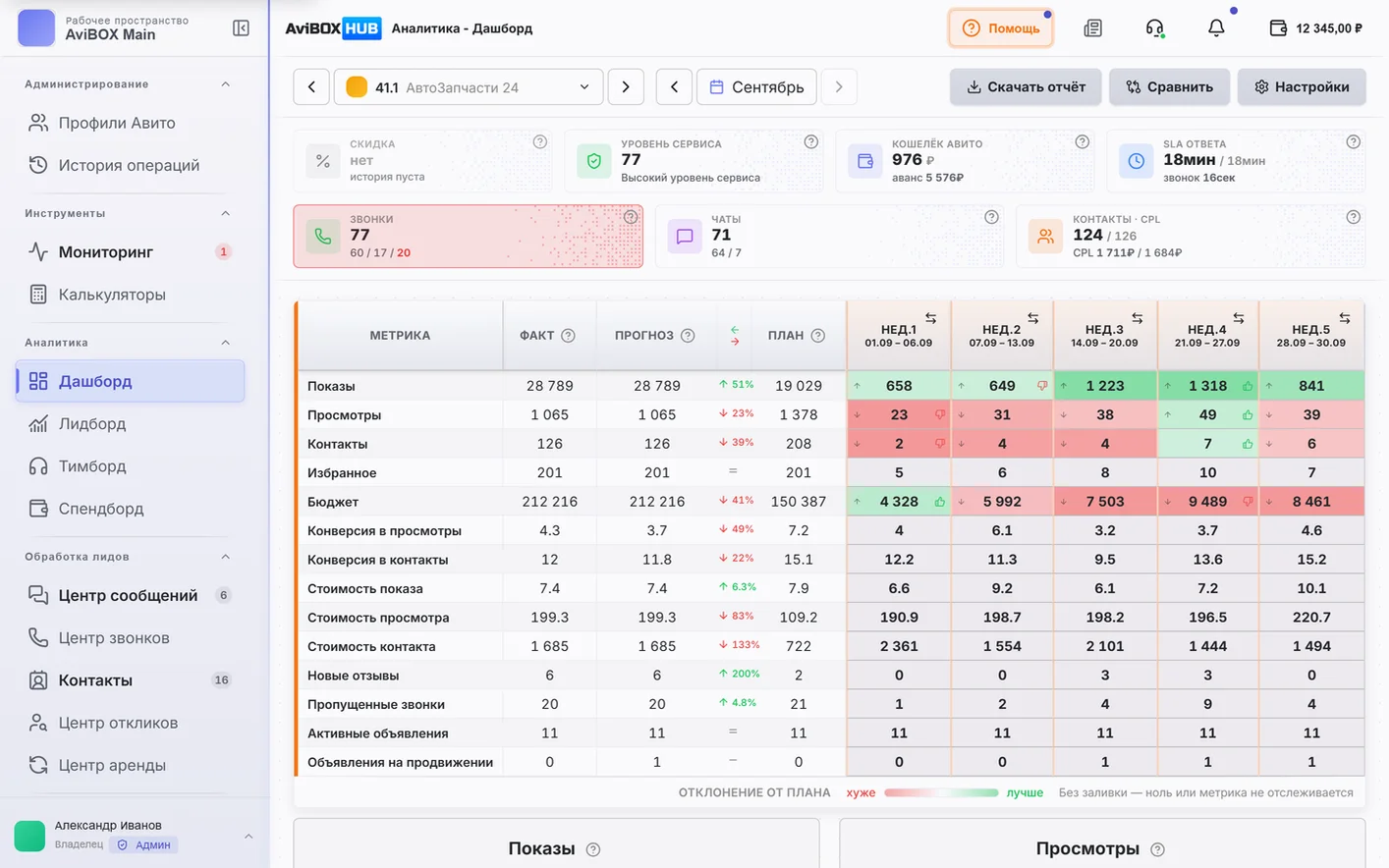The width and height of the screenshot is (1389, 868).
Task: Select Спендборд in the sidebar
Action: [130, 509]
